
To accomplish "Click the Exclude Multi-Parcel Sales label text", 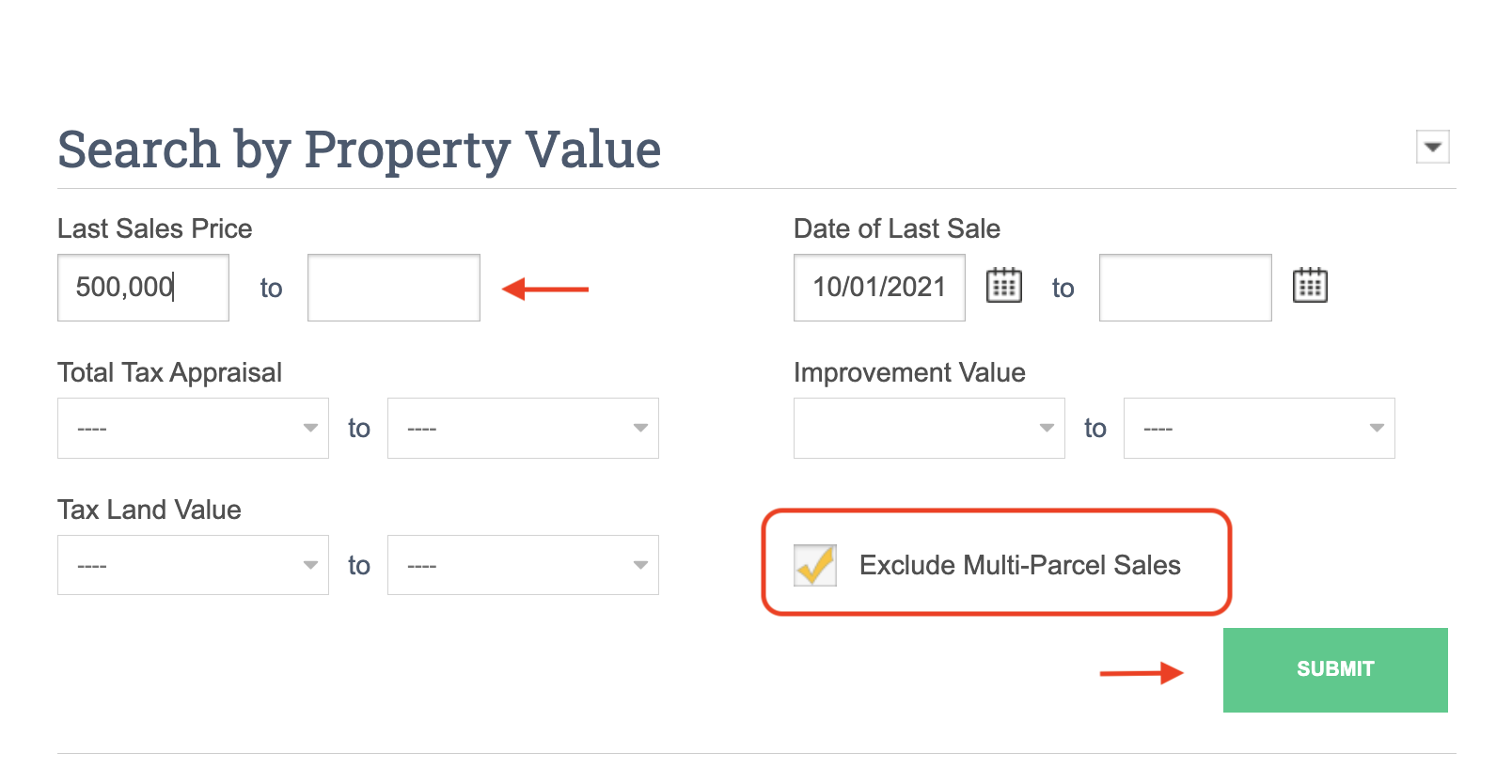I will tap(1019, 565).
